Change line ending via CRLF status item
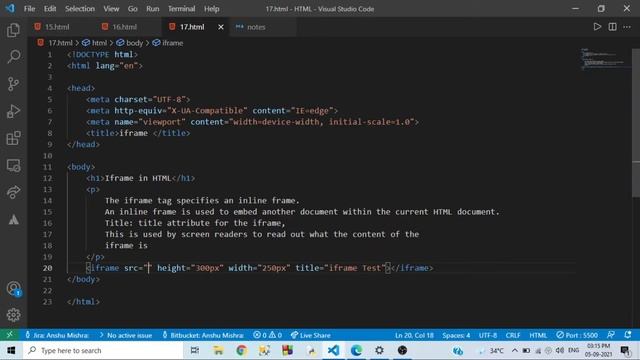Screen dimensions: 640x360 513,335
